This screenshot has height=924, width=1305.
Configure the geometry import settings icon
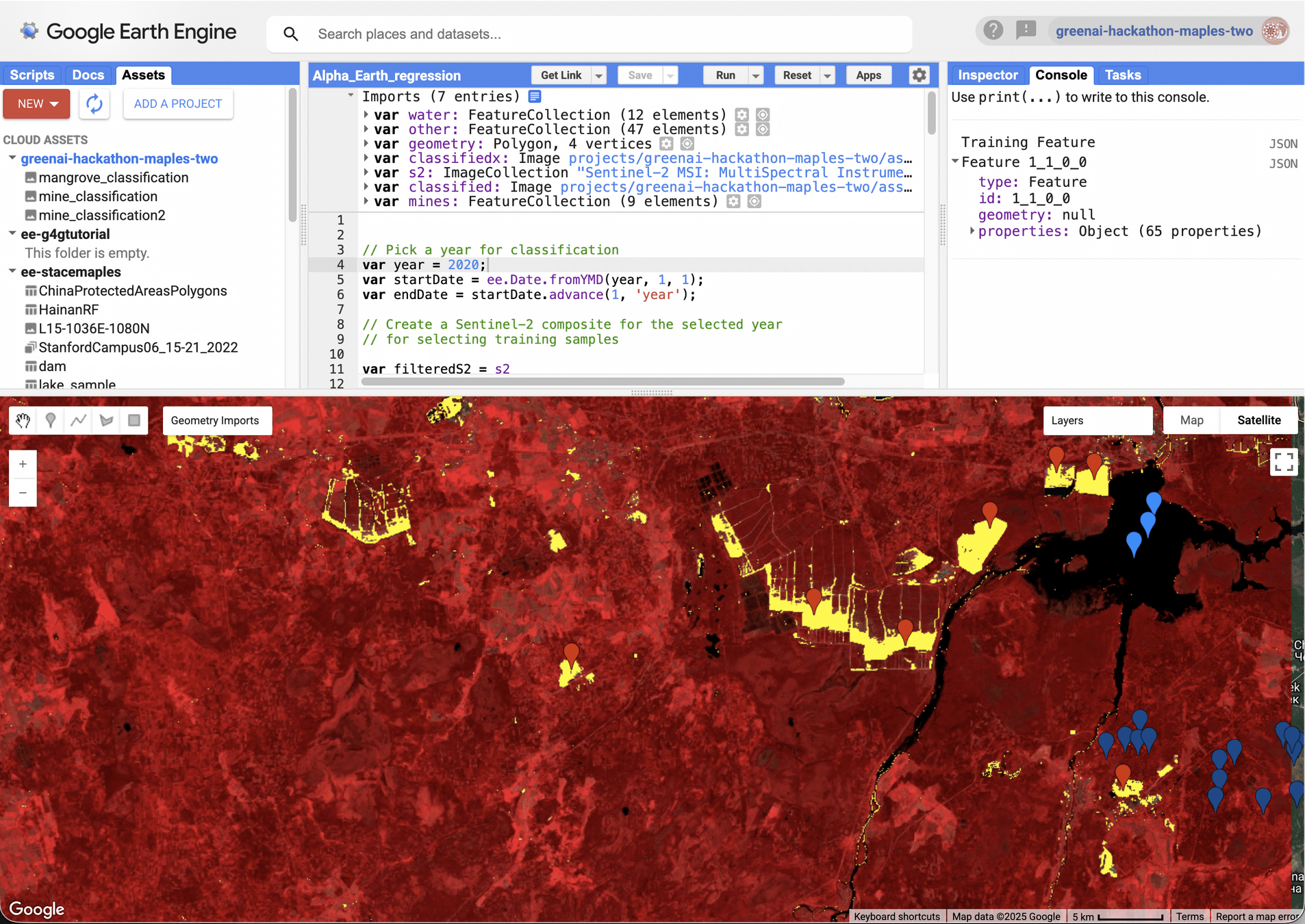point(666,144)
